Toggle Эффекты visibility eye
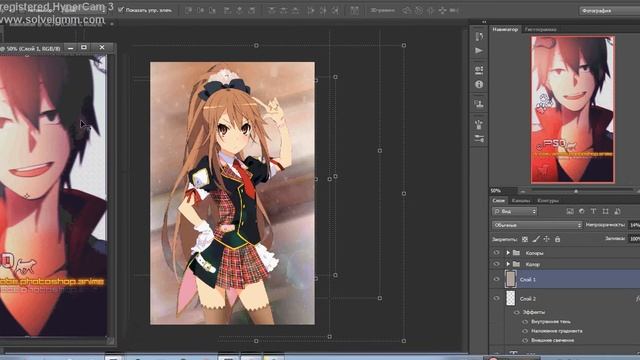 517,312
